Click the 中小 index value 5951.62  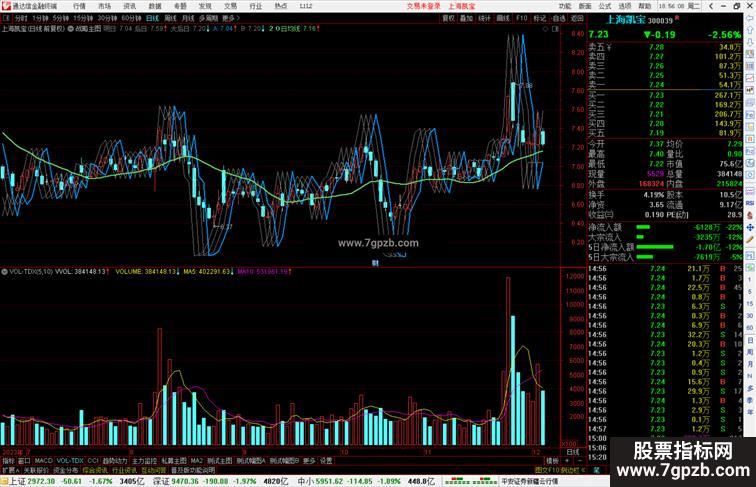coord(329,481)
